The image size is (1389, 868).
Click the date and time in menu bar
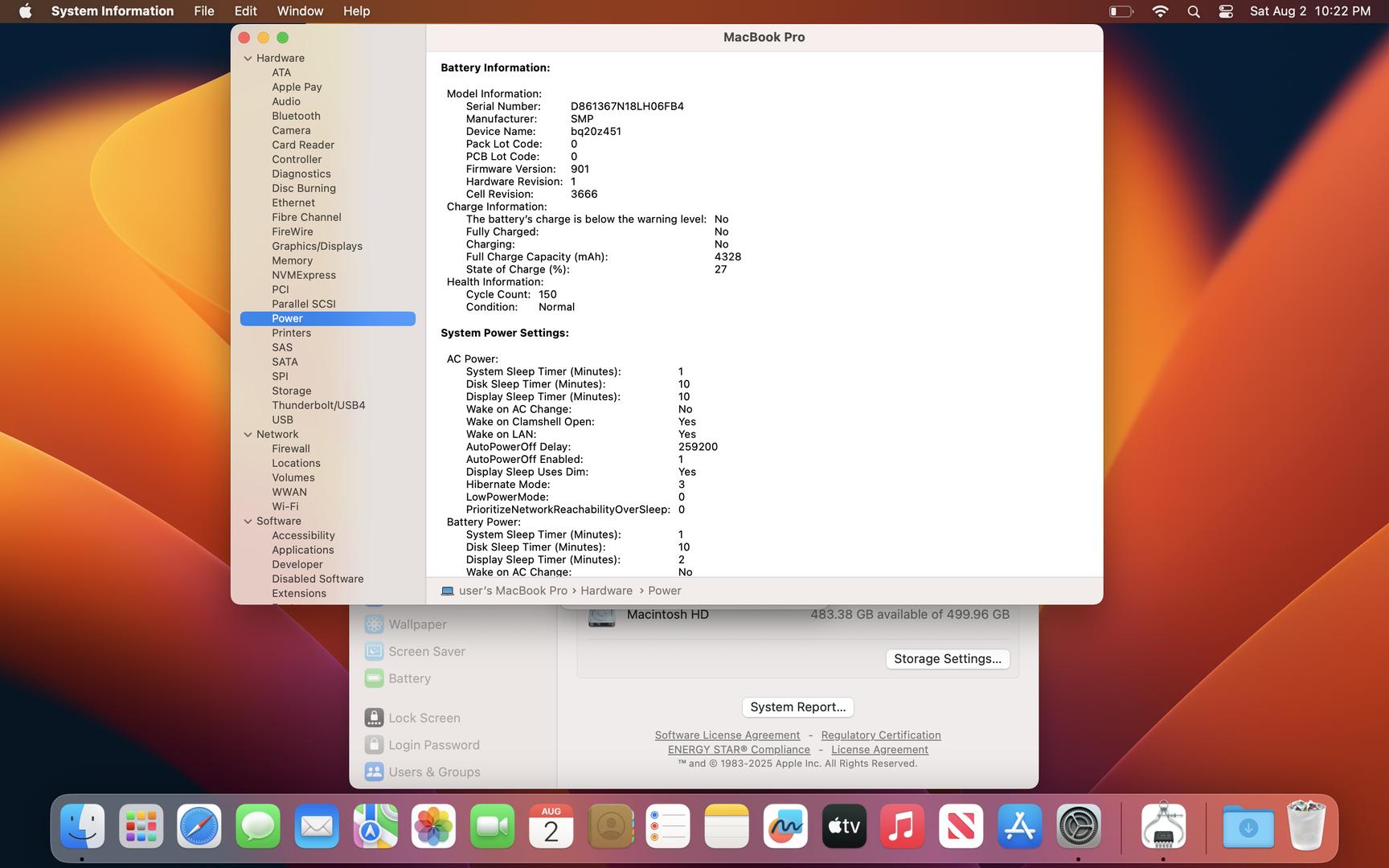click(1310, 11)
